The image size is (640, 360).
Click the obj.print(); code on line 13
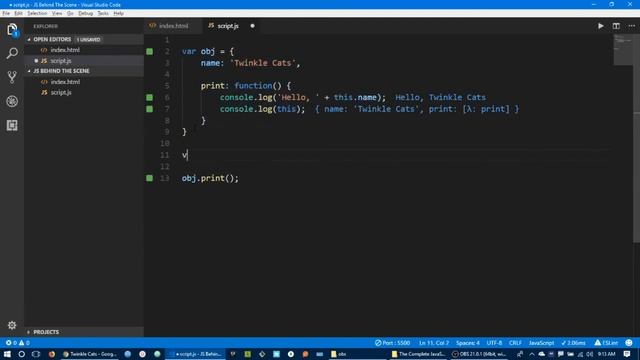[x=210, y=178]
